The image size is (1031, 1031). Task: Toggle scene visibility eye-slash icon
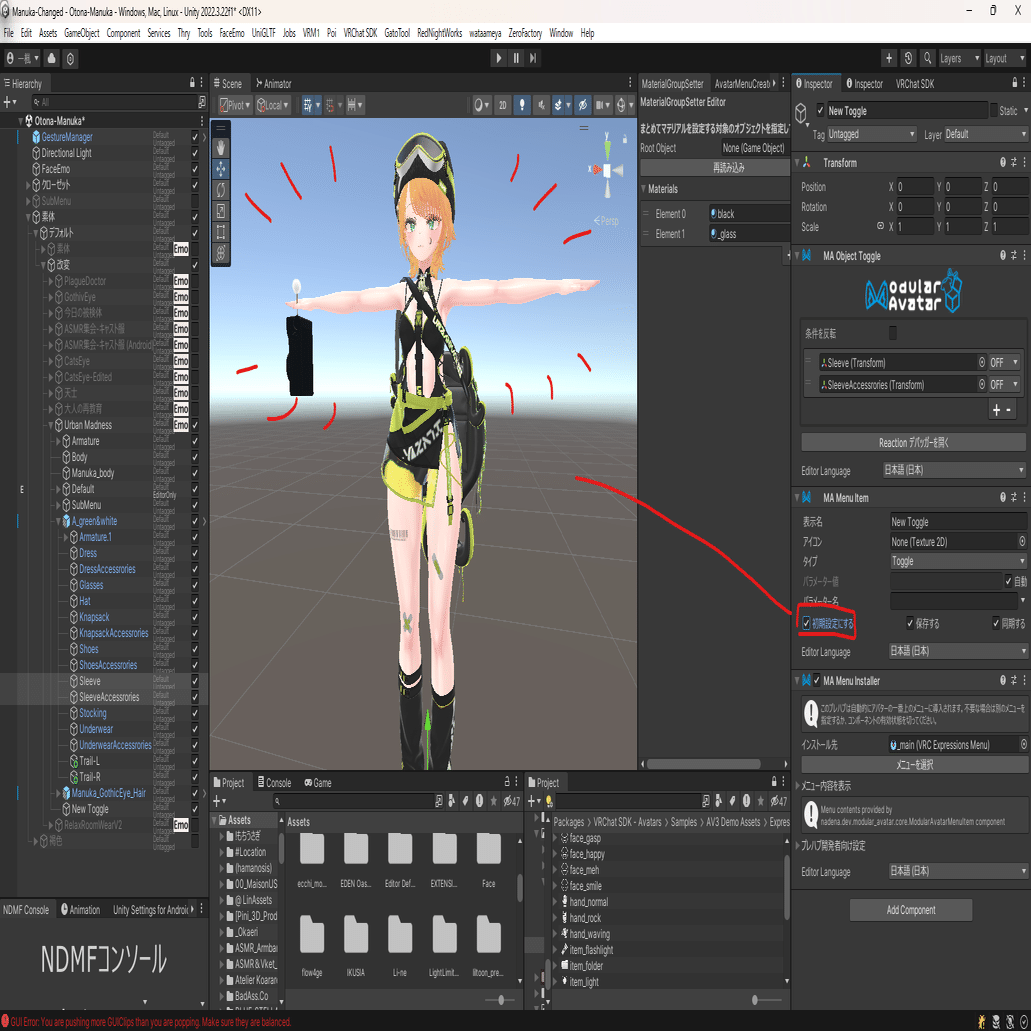(583, 105)
